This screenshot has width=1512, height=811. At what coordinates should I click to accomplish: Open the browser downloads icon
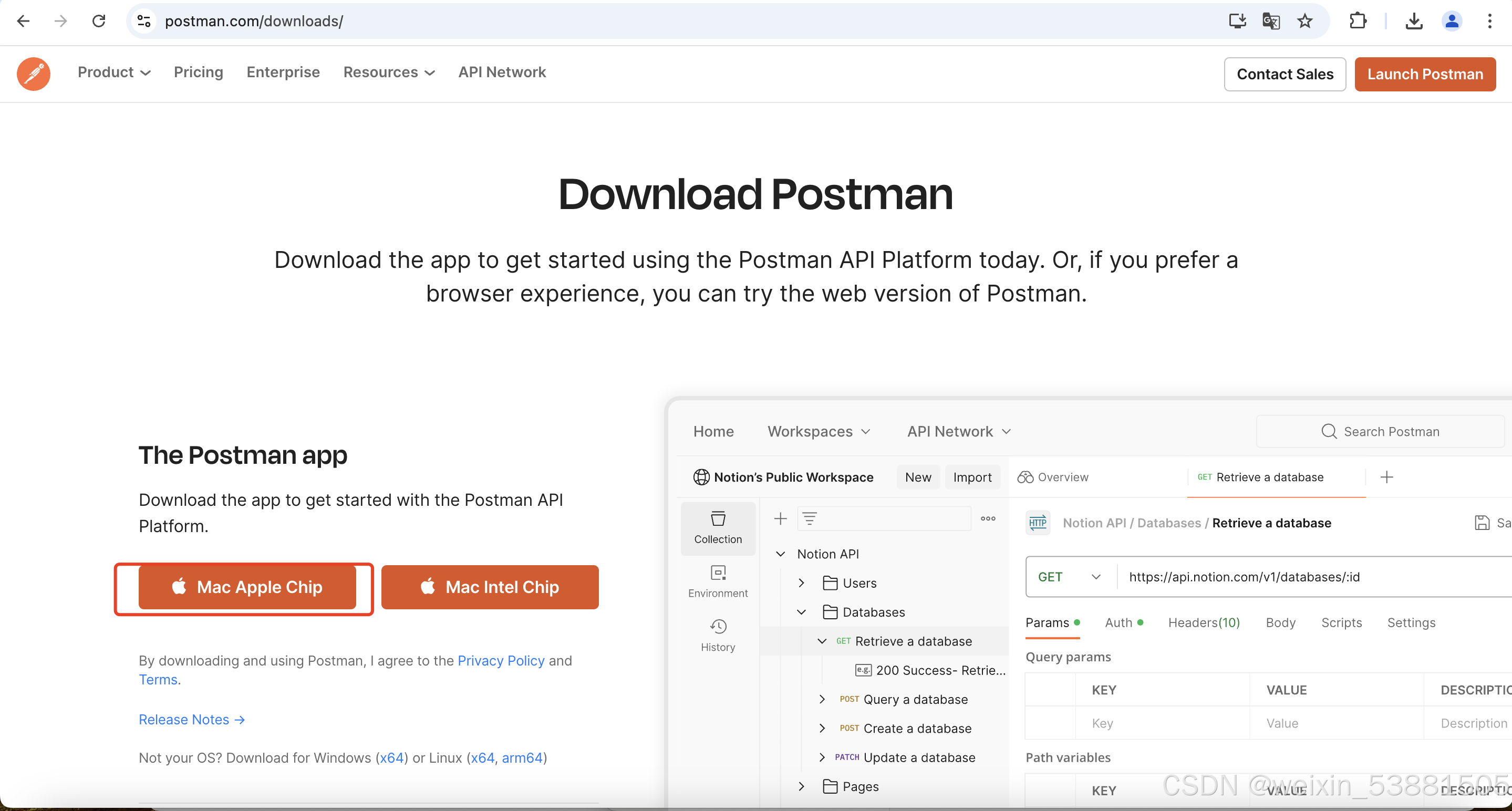[x=1414, y=21]
